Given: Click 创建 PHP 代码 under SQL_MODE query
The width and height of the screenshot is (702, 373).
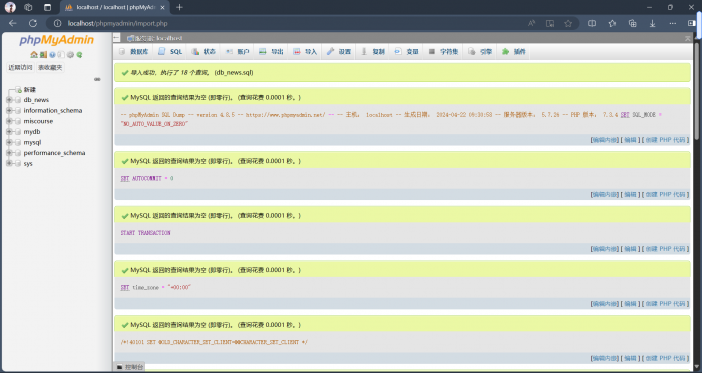Looking at the screenshot, I should click(x=665, y=140).
